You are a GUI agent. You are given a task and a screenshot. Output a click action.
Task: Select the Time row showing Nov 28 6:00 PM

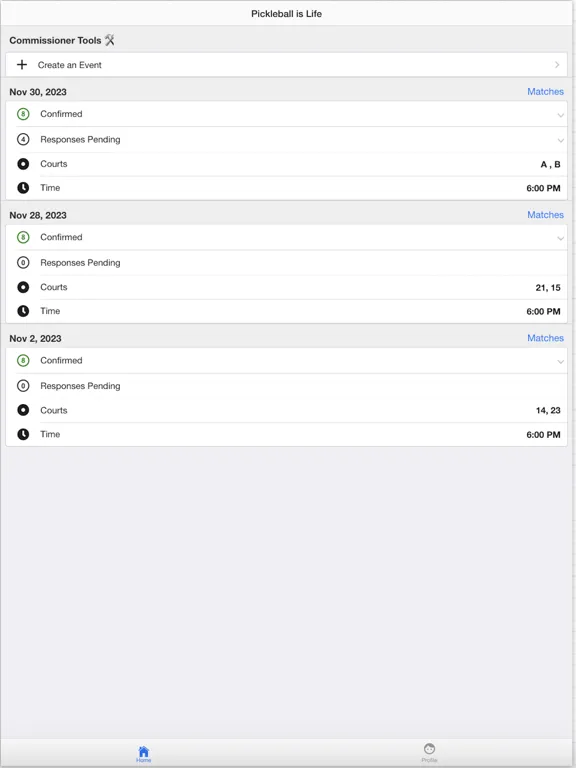click(x=287, y=311)
